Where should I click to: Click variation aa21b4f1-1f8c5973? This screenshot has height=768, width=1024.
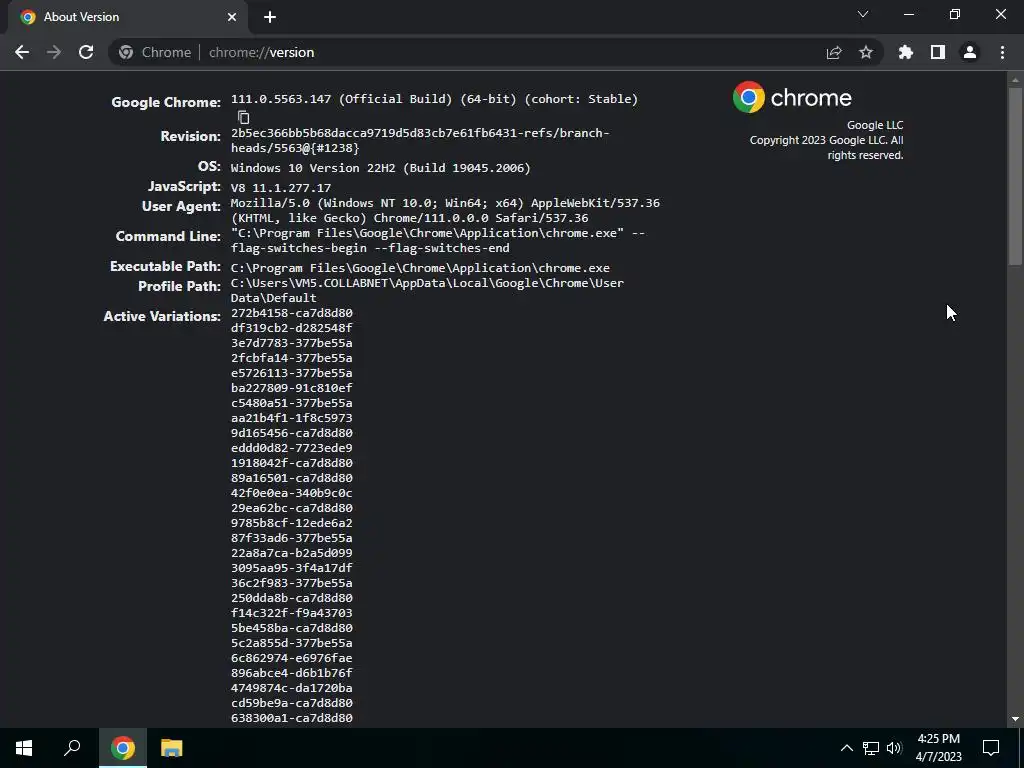[x=291, y=418]
